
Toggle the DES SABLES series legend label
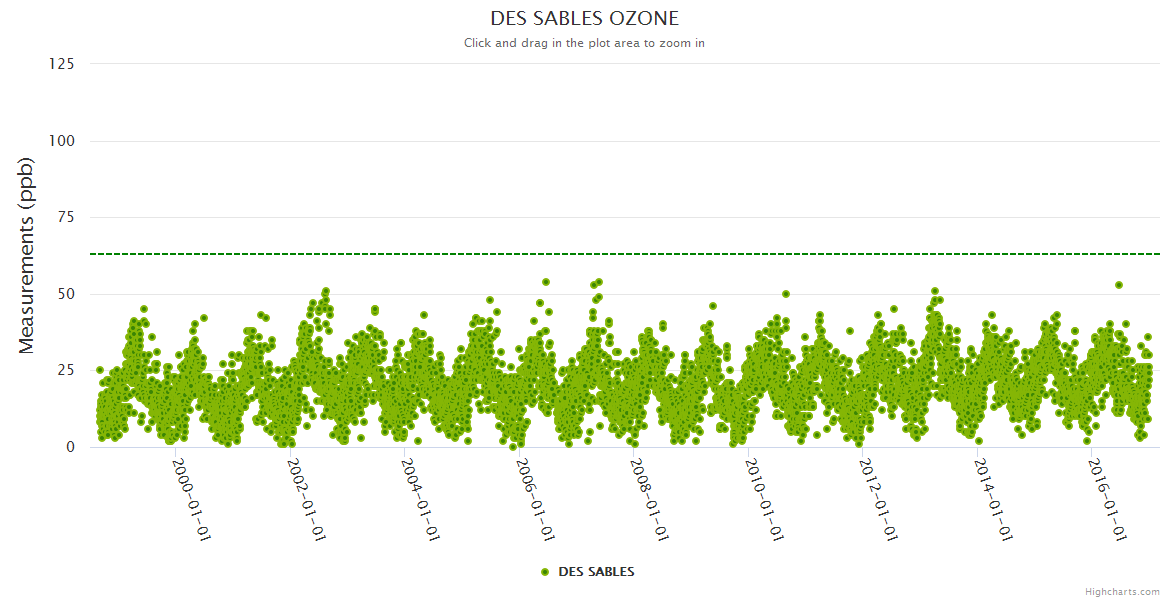(x=596, y=572)
